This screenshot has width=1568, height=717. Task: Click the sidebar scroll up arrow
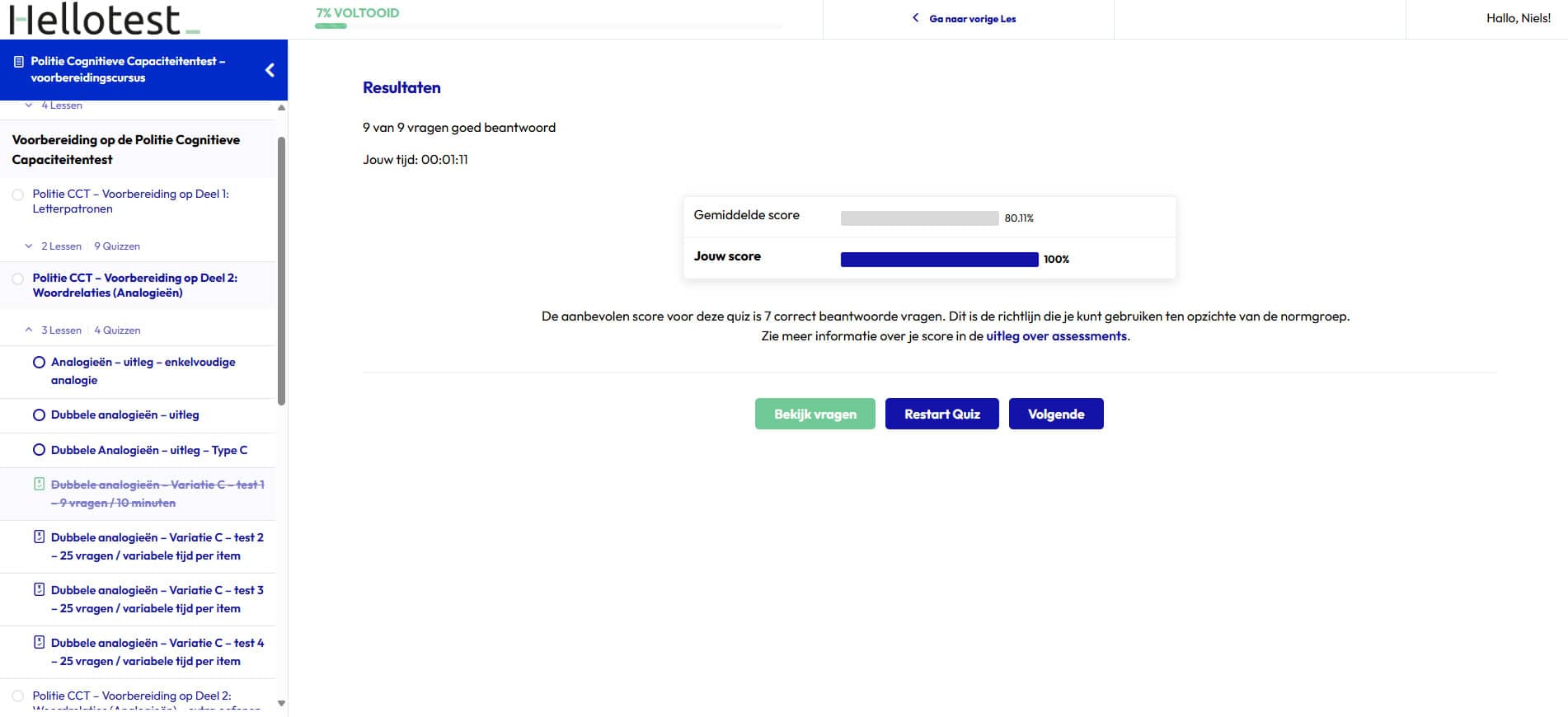pos(281,107)
